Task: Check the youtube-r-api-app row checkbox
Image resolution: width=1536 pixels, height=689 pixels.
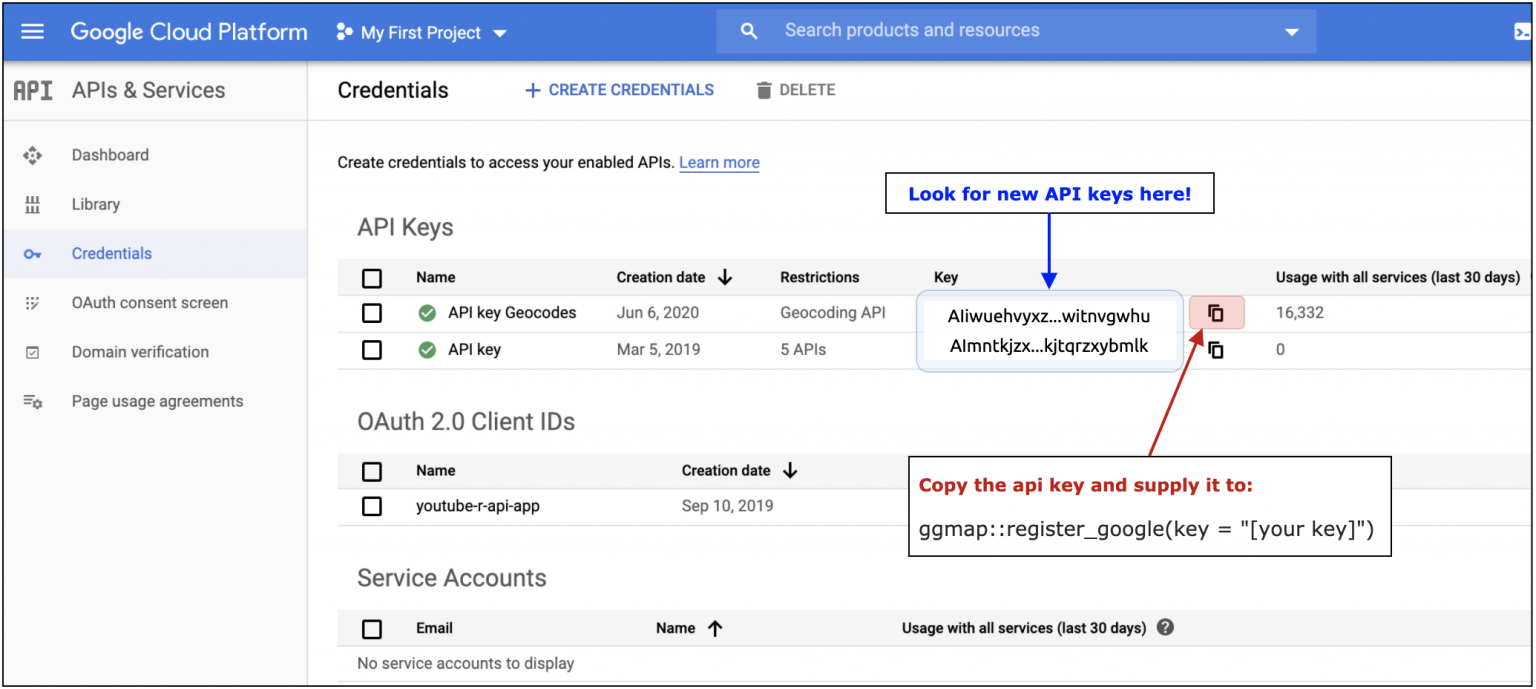Action: [x=372, y=506]
